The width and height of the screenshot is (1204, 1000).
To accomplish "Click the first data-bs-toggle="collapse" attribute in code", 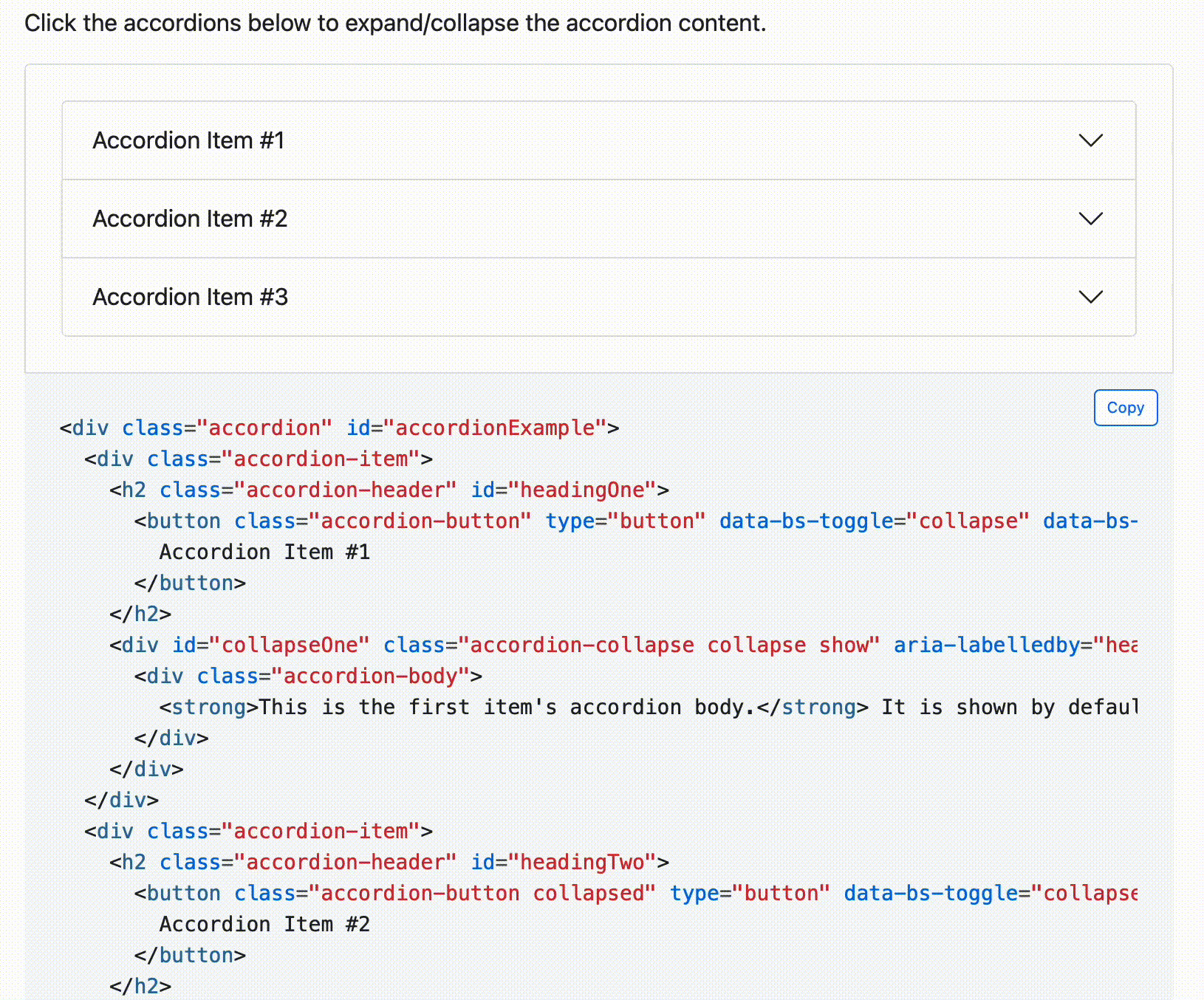I will point(874,521).
